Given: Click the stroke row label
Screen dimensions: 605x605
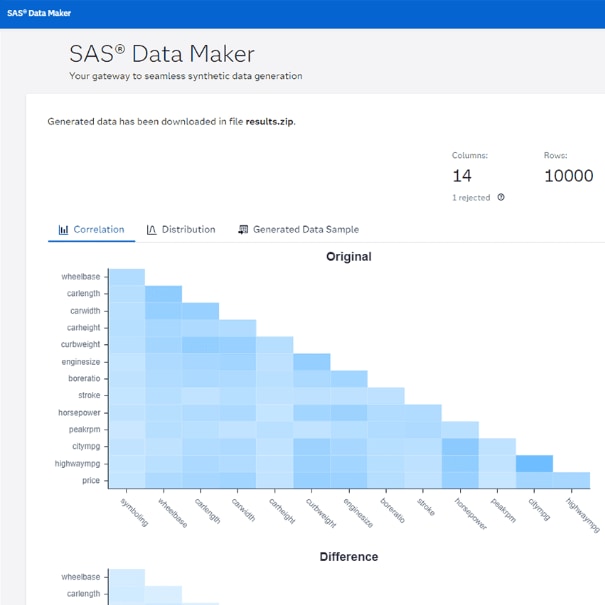Looking at the screenshot, I should coord(89,395).
